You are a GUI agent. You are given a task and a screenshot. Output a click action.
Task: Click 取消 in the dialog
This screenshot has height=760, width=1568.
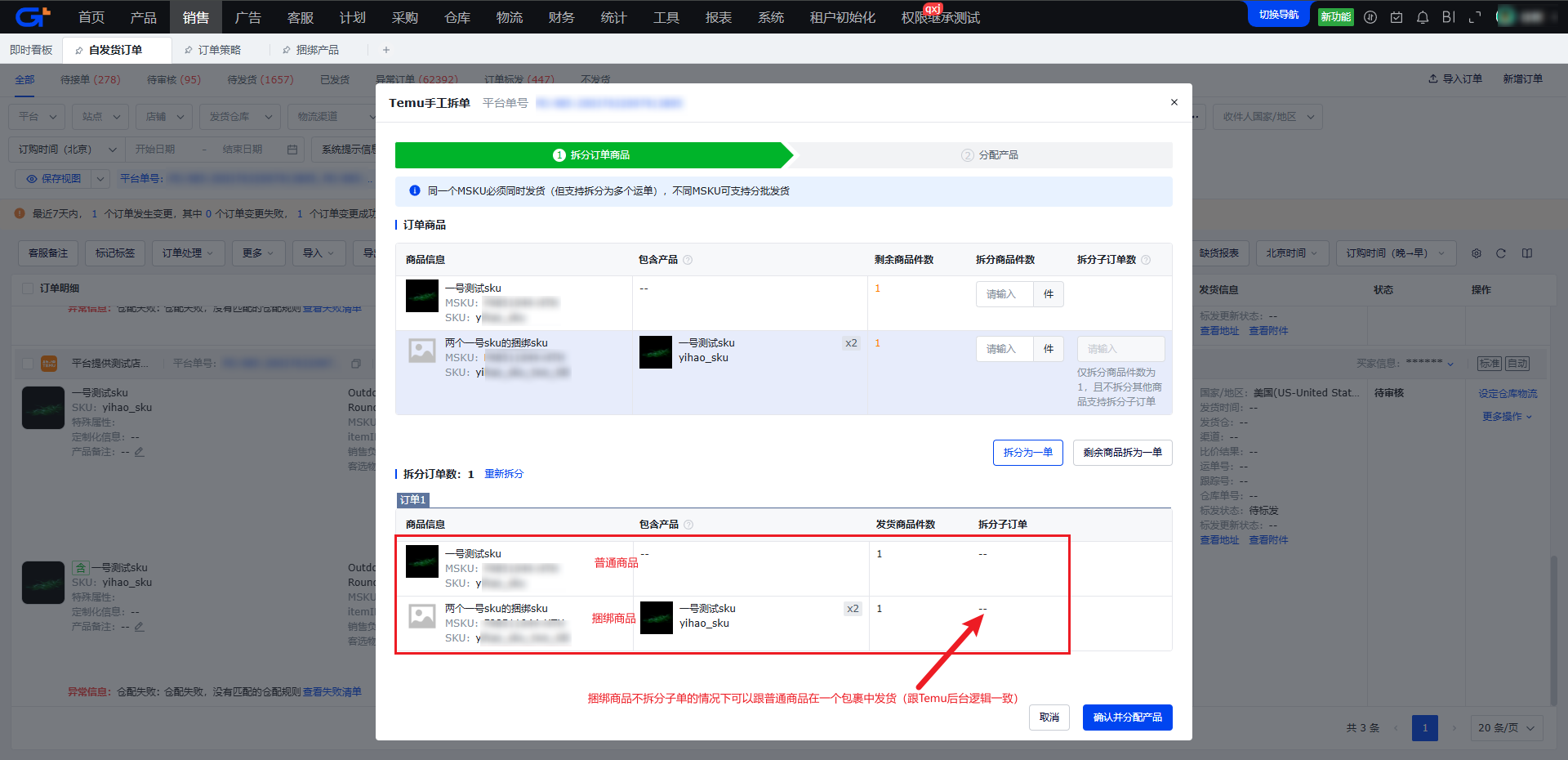(x=1049, y=718)
